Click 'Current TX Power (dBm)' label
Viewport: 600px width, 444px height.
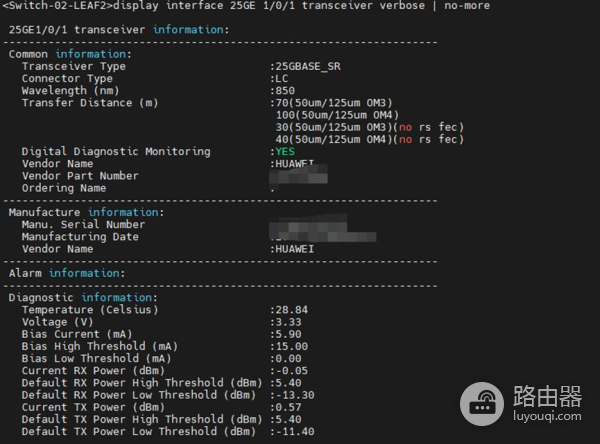pos(93,407)
